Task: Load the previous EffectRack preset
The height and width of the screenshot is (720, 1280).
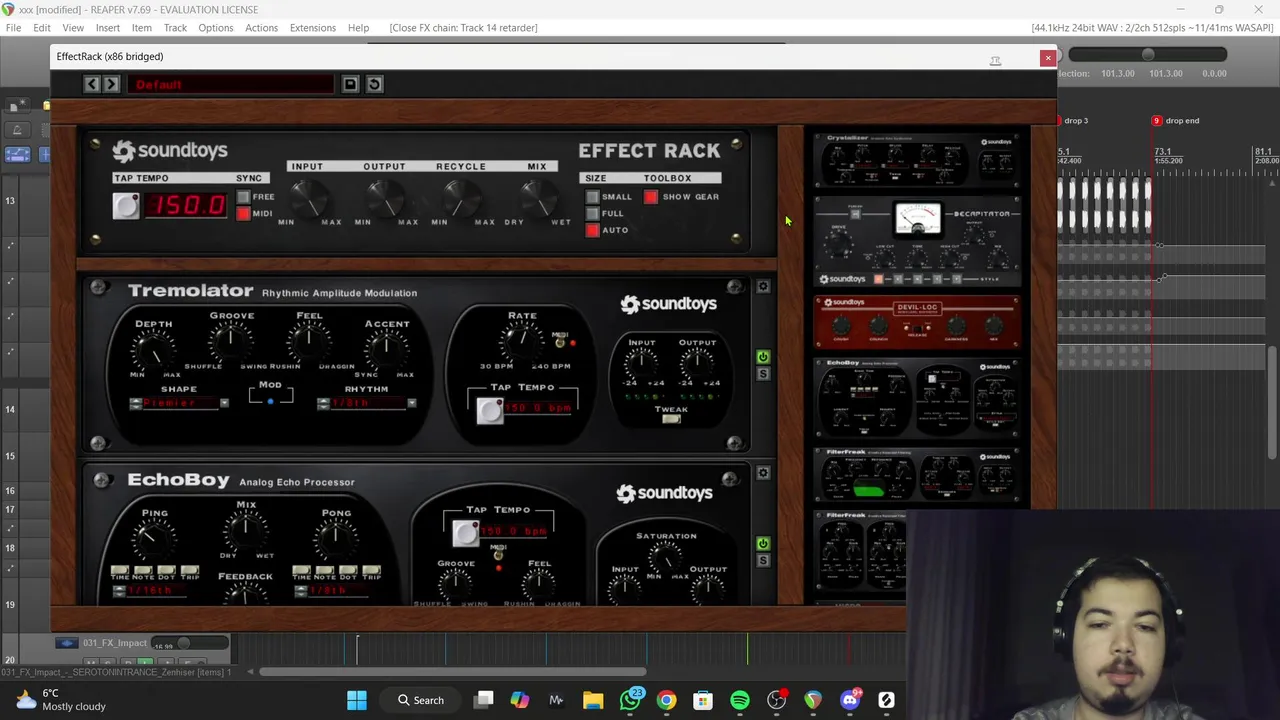Action: (92, 85)
